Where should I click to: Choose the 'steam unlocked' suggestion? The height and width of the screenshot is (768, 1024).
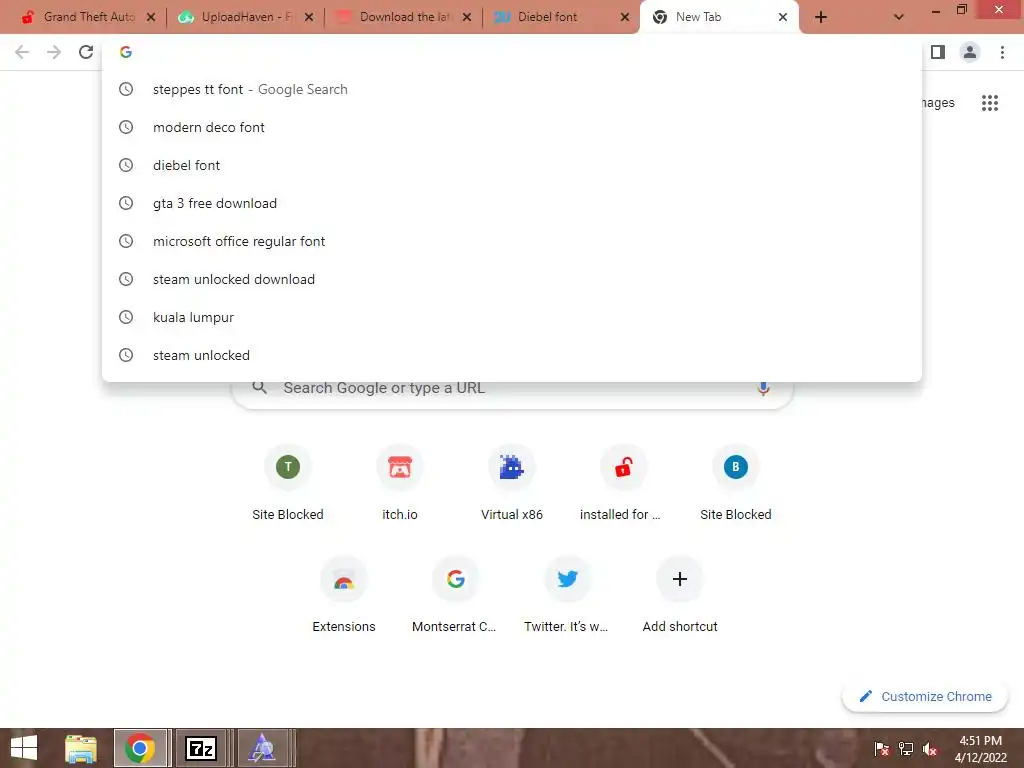pyautogui.click(x=511, y=355)
